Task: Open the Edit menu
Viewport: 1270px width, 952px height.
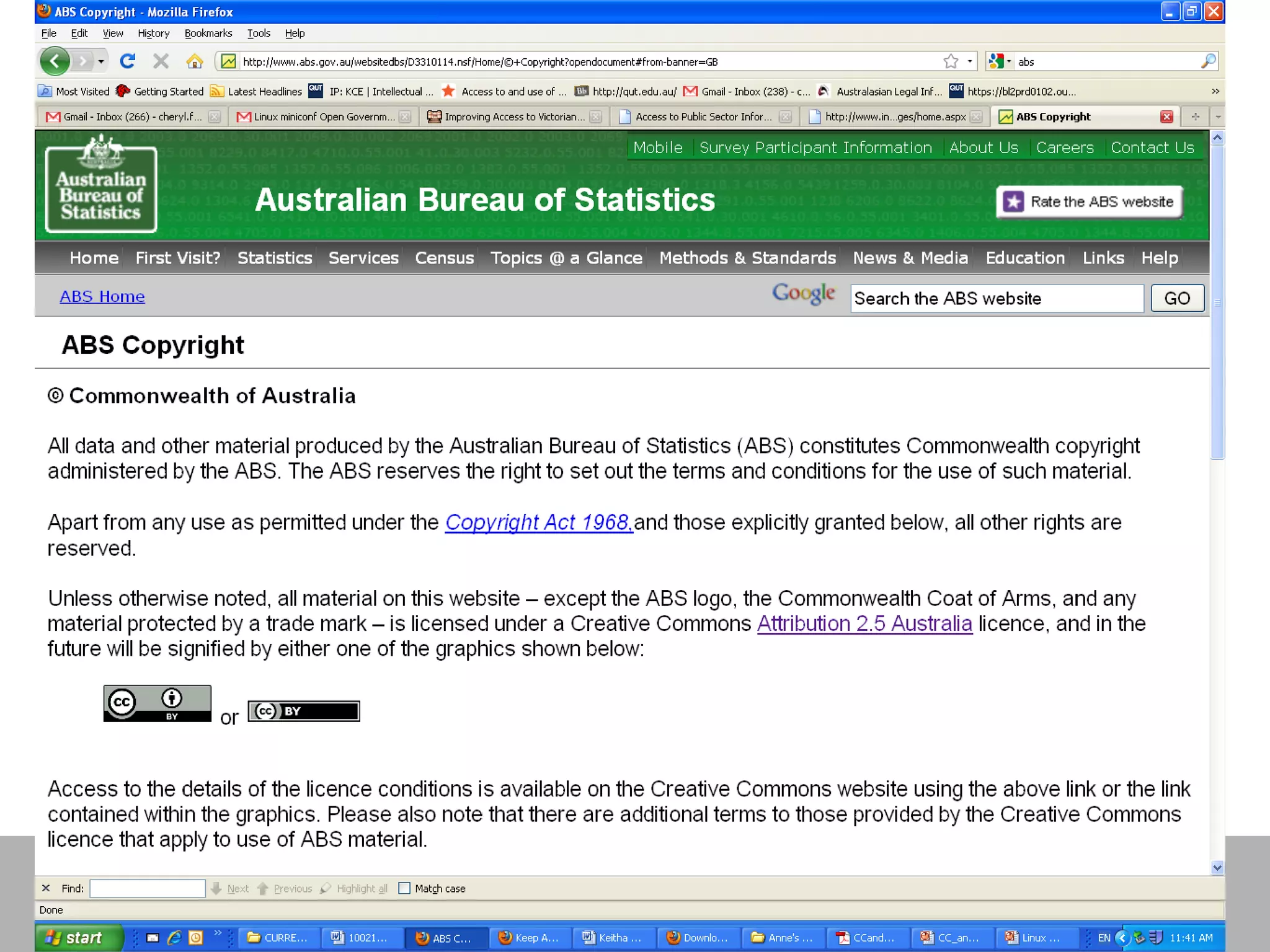Action: point(79,33)
